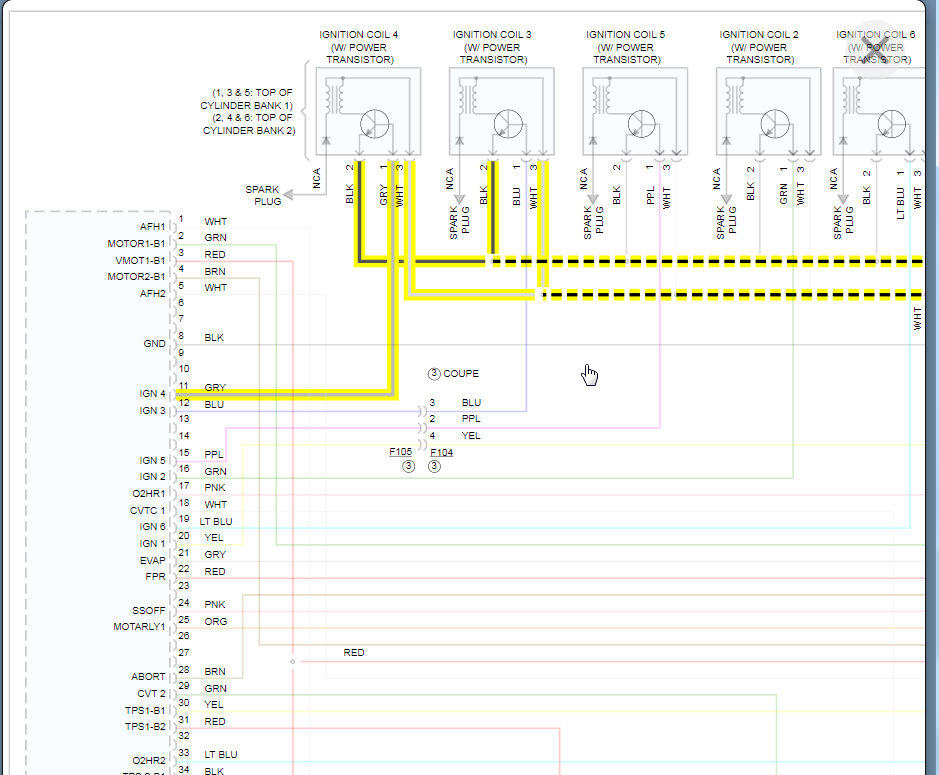The height and width of the screenshot is (775, 939).
Task: Click the LT BLU wire label under ignition coil 6
Action: point(900,204)
